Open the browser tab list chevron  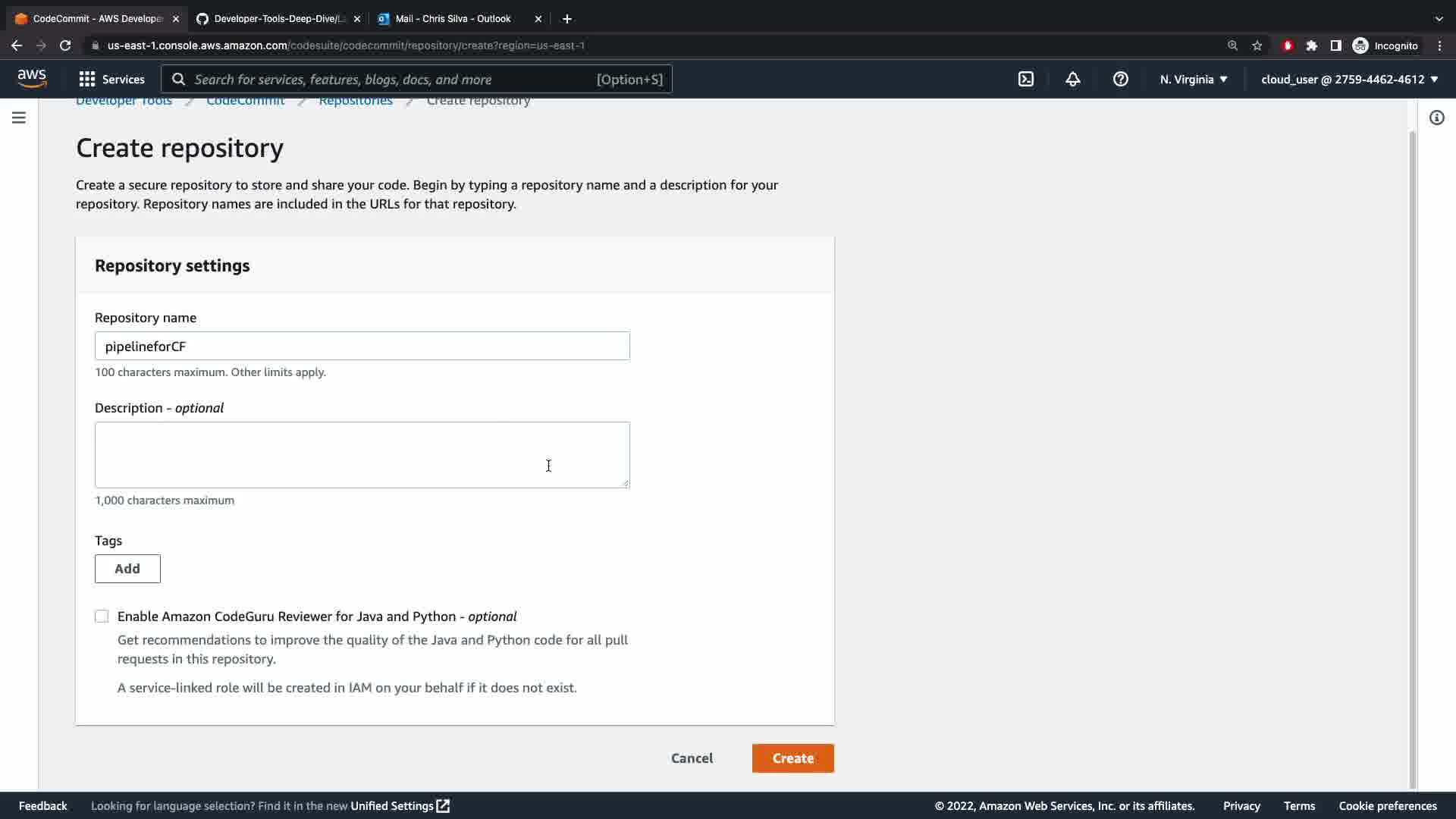point(1439,18)
